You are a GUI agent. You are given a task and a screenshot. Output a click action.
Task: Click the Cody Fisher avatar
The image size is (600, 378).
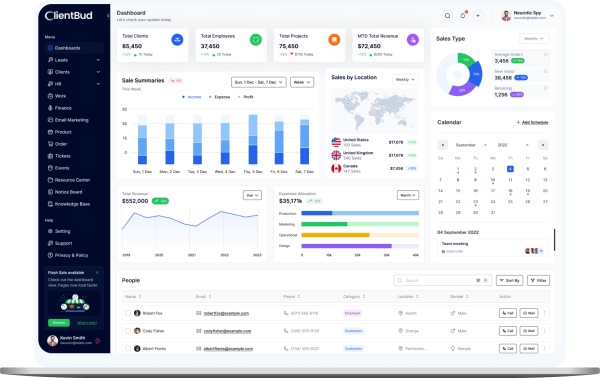click(137, 331)
